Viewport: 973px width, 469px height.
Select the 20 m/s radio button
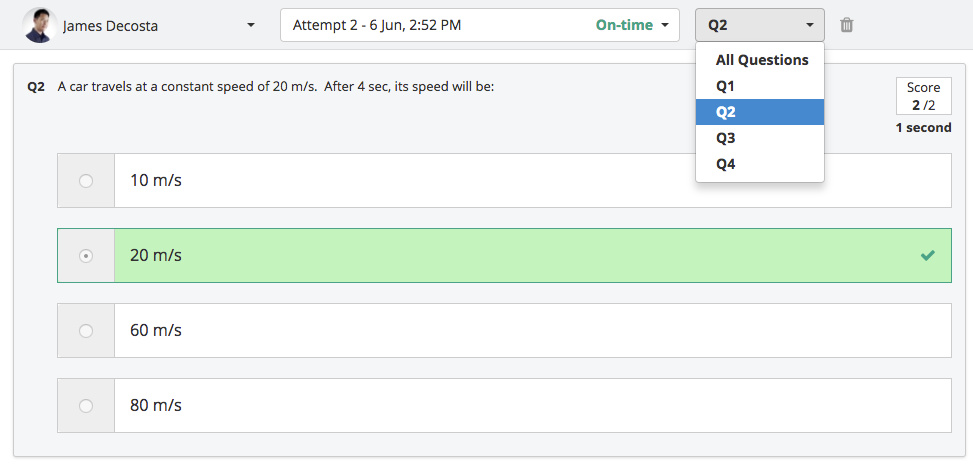[86, 256]
